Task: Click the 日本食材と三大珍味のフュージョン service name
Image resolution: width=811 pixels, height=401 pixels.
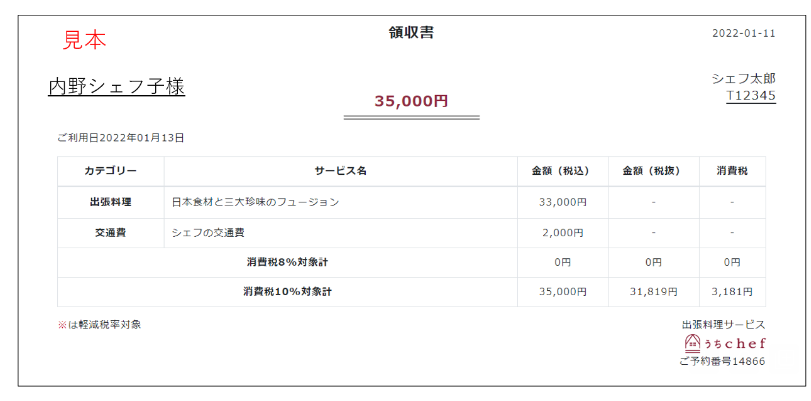Action: coord(256,202)
